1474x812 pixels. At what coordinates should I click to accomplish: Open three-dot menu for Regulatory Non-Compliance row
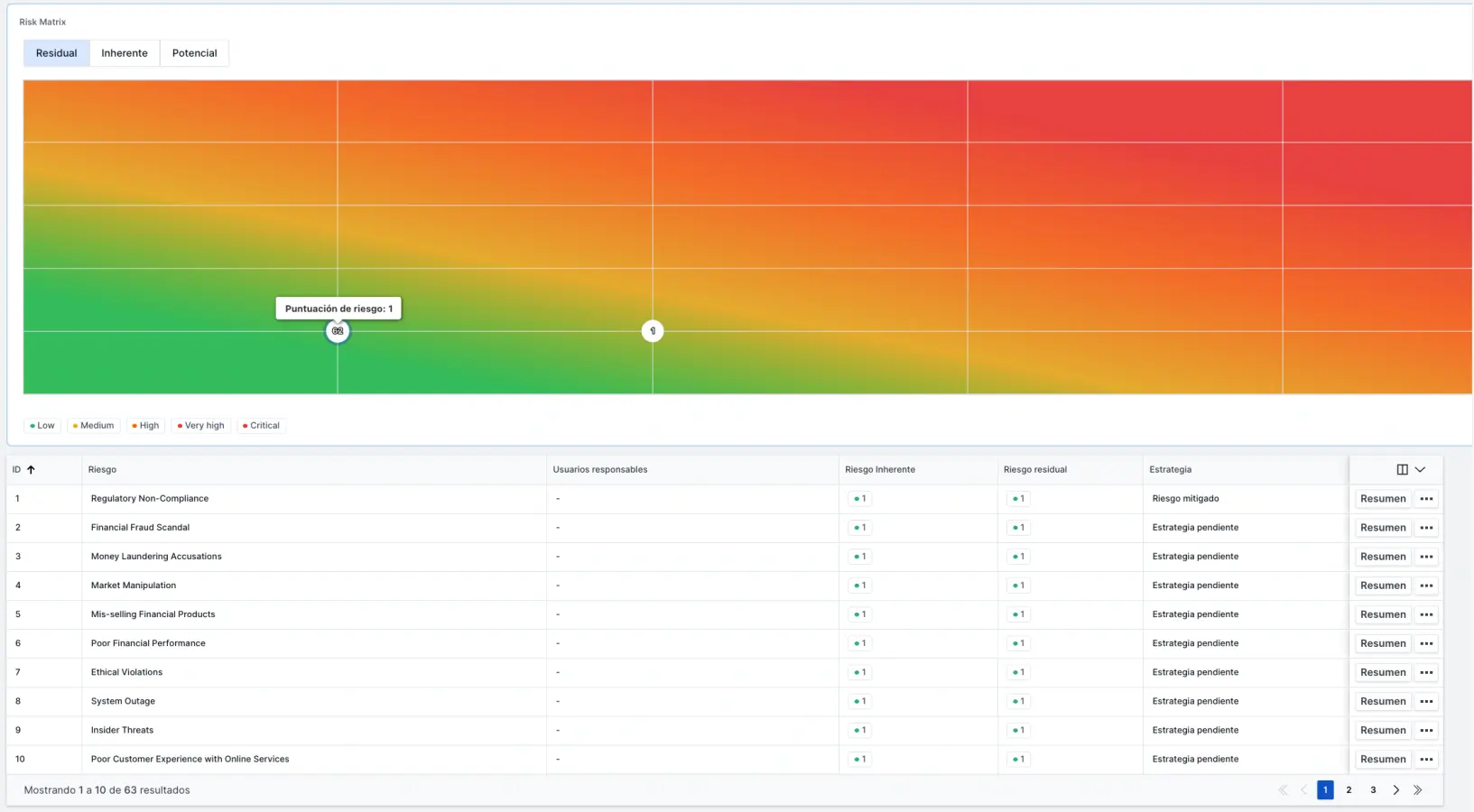[1426, 499]
